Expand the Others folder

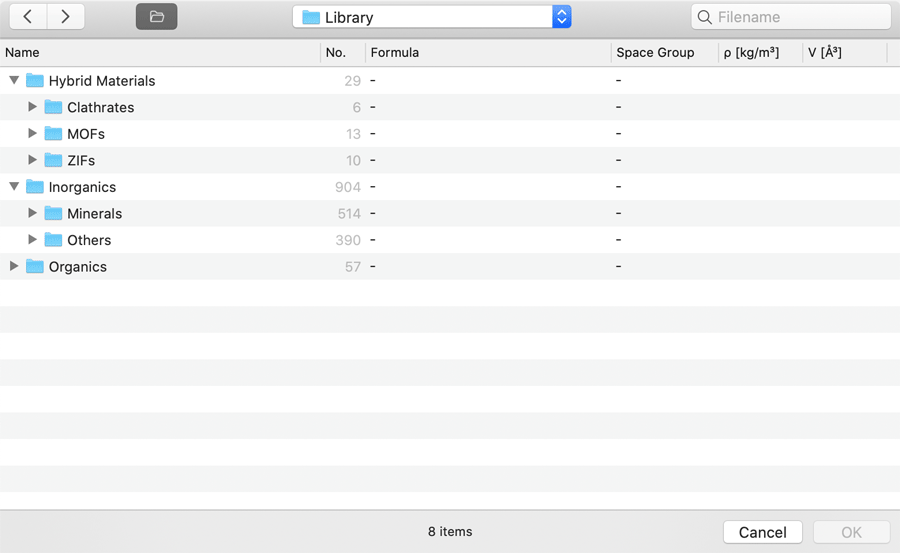pos(33,240)
